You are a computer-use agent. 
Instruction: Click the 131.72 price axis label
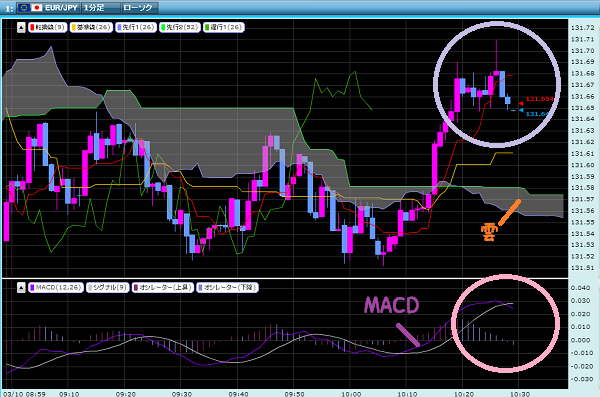[x=582, y=28]
